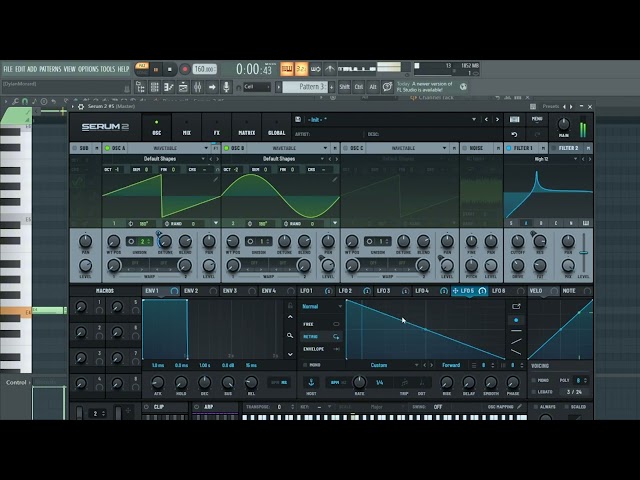
Task: Toggle FILTER 1 power
Action: click(509, 148)
